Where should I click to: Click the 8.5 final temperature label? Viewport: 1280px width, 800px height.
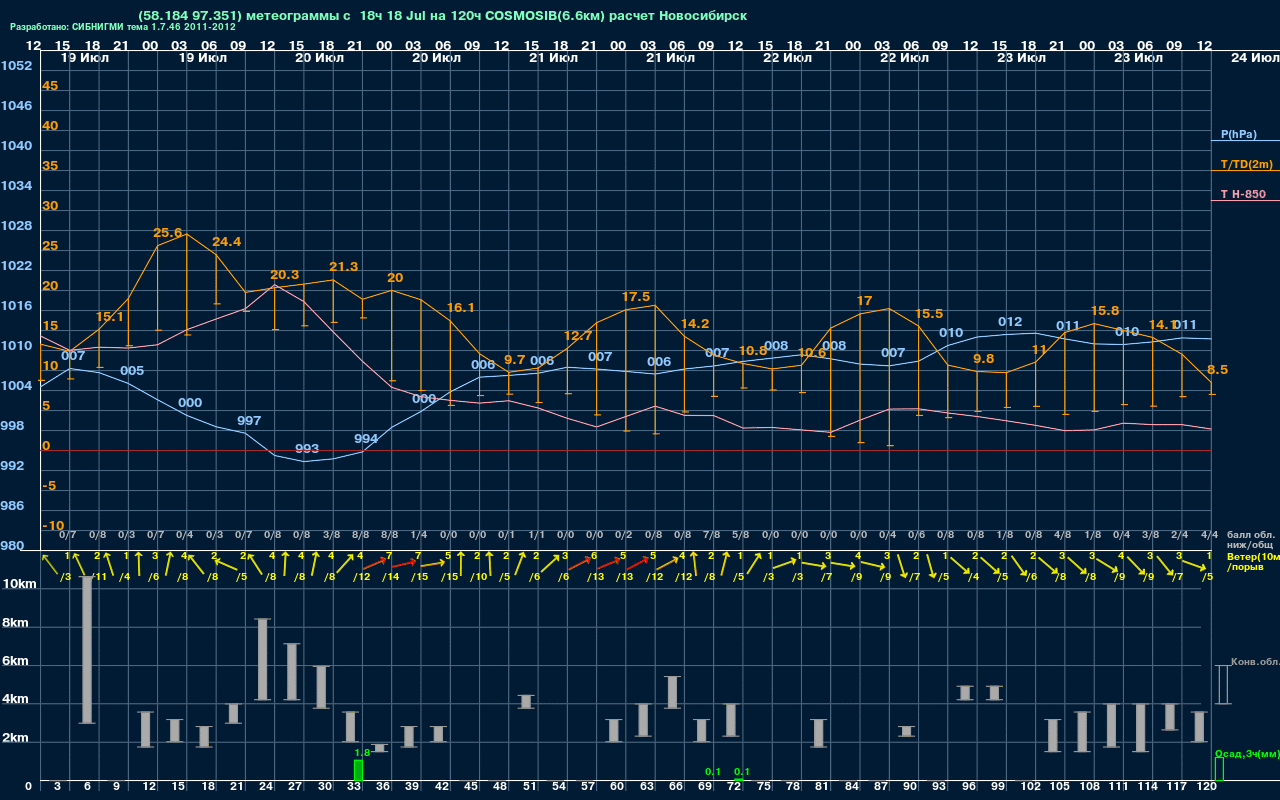click(x=1218, y=370)
